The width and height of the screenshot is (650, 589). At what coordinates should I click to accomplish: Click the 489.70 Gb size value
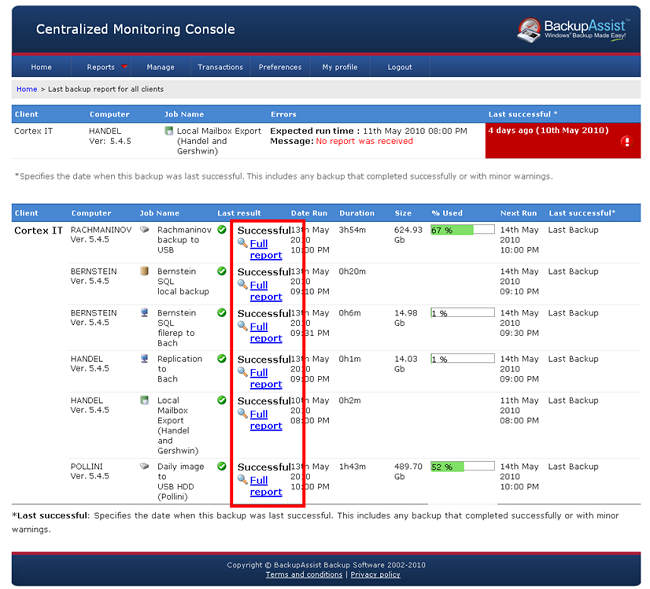(408, 471)
